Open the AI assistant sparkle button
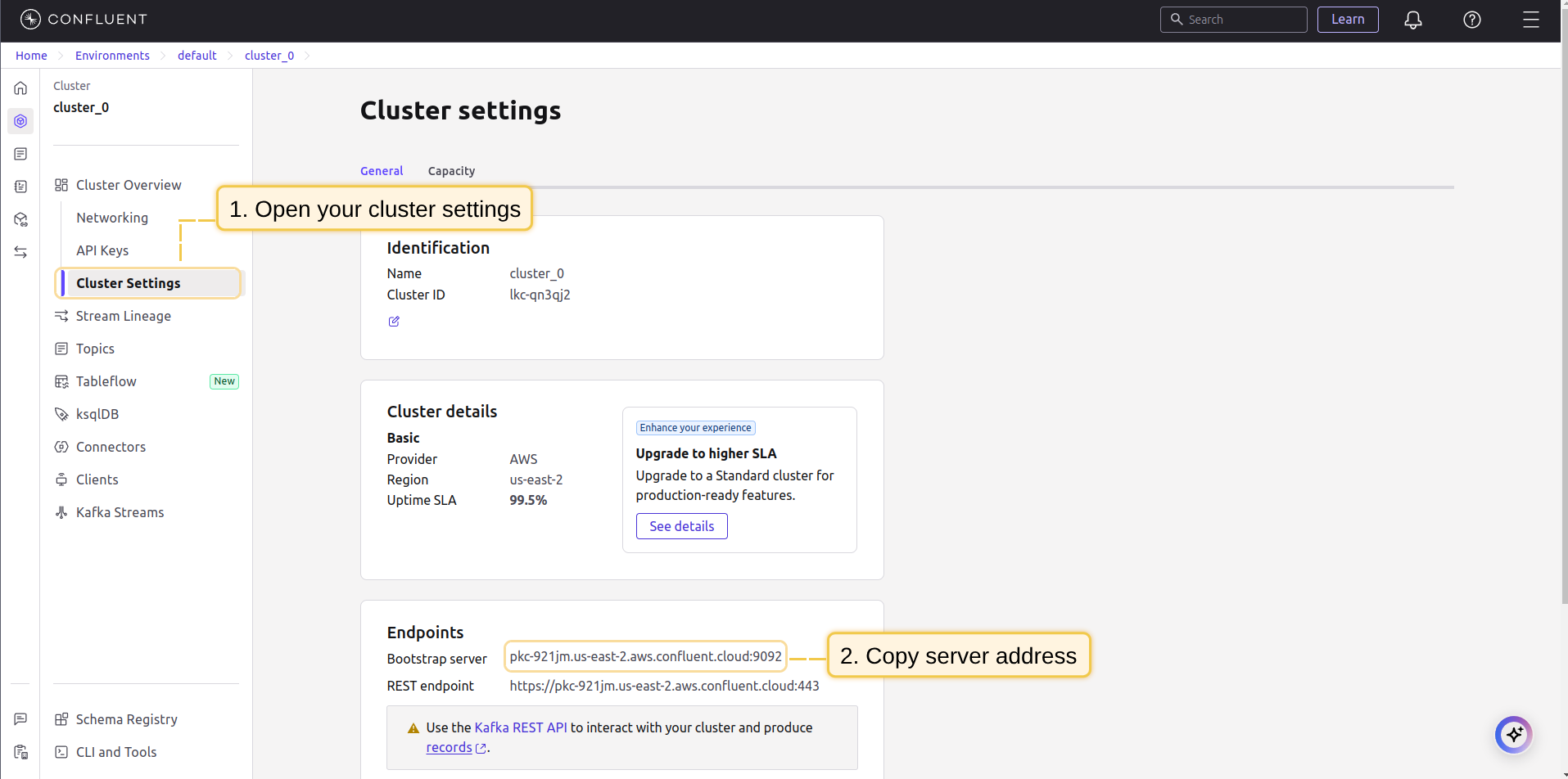The width and height of the screenshot is (1568, 779). [1513, 734]
